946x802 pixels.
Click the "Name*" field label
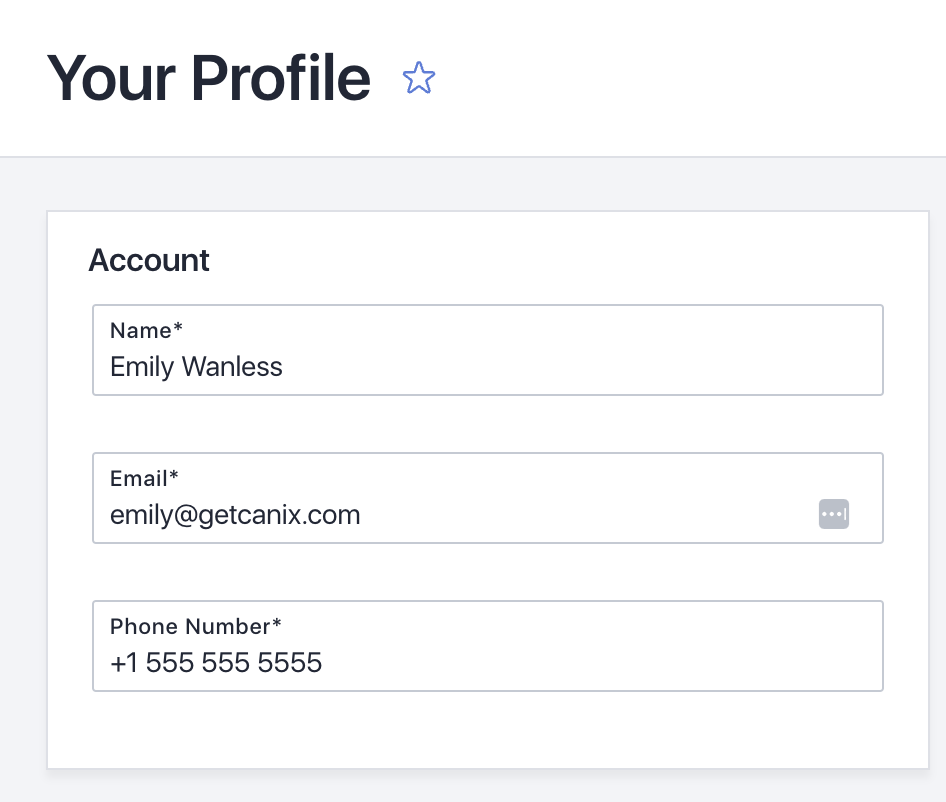tap(147, 331)
